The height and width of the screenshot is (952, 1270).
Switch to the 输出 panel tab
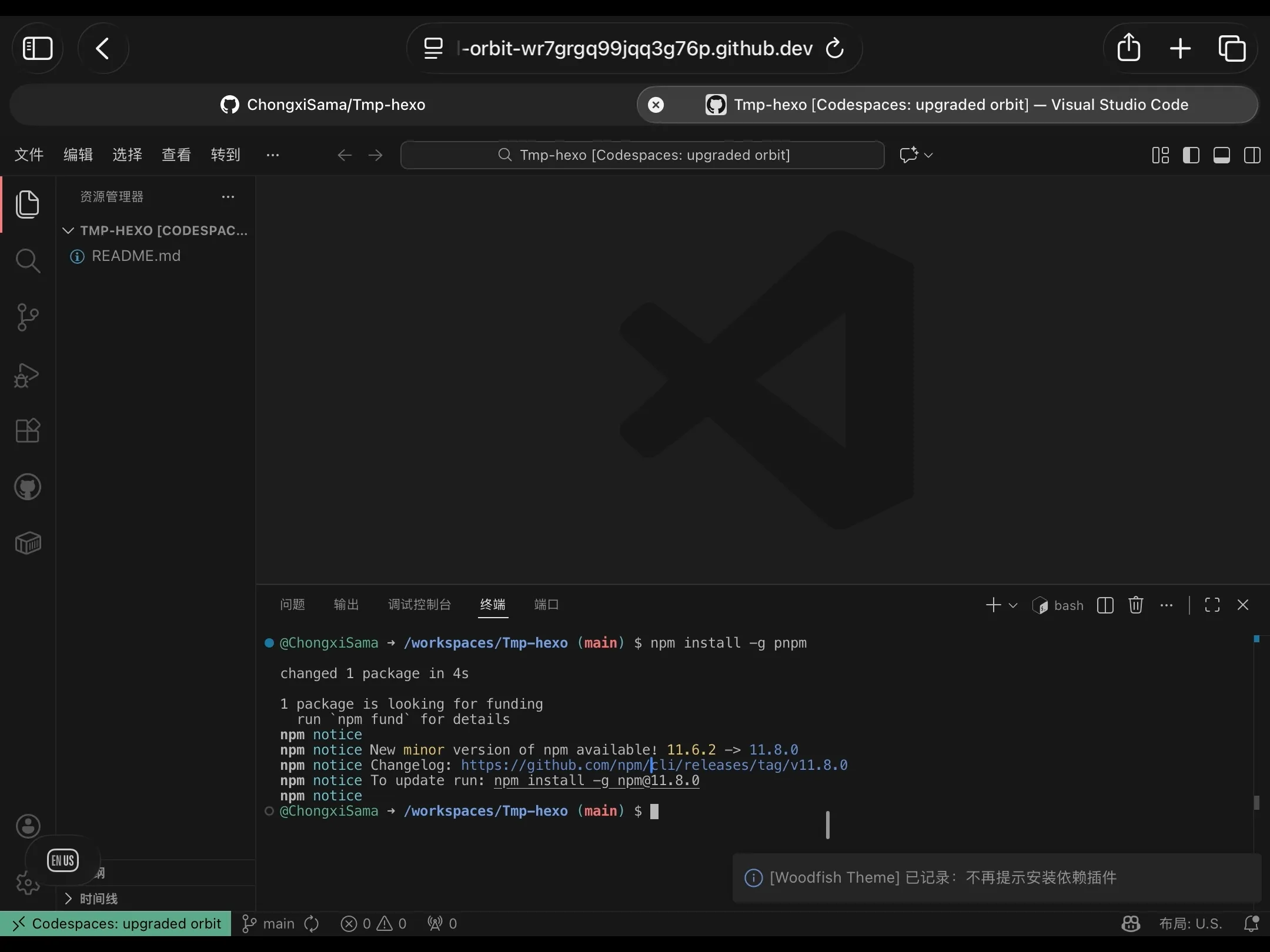346,605
